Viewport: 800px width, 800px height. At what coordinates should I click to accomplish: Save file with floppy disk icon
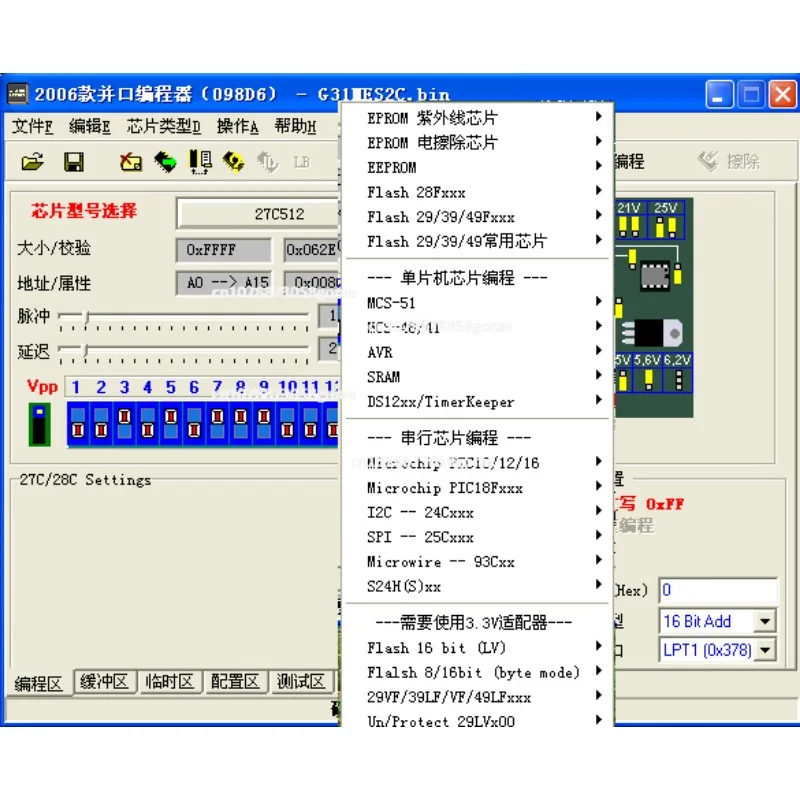(74, 162)
